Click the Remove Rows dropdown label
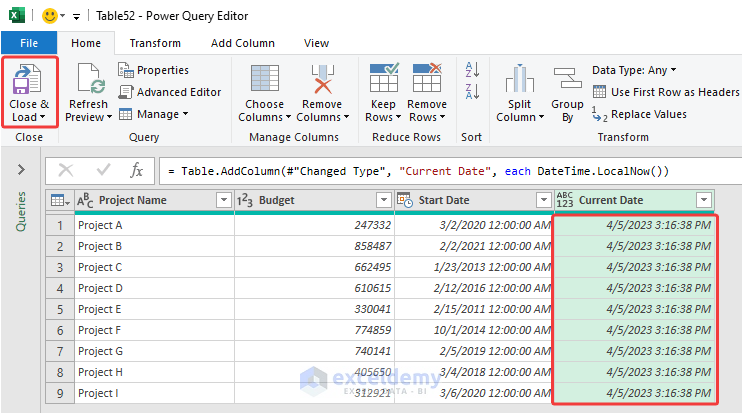Screen dimensions: 742x413 tap(427, 111)
